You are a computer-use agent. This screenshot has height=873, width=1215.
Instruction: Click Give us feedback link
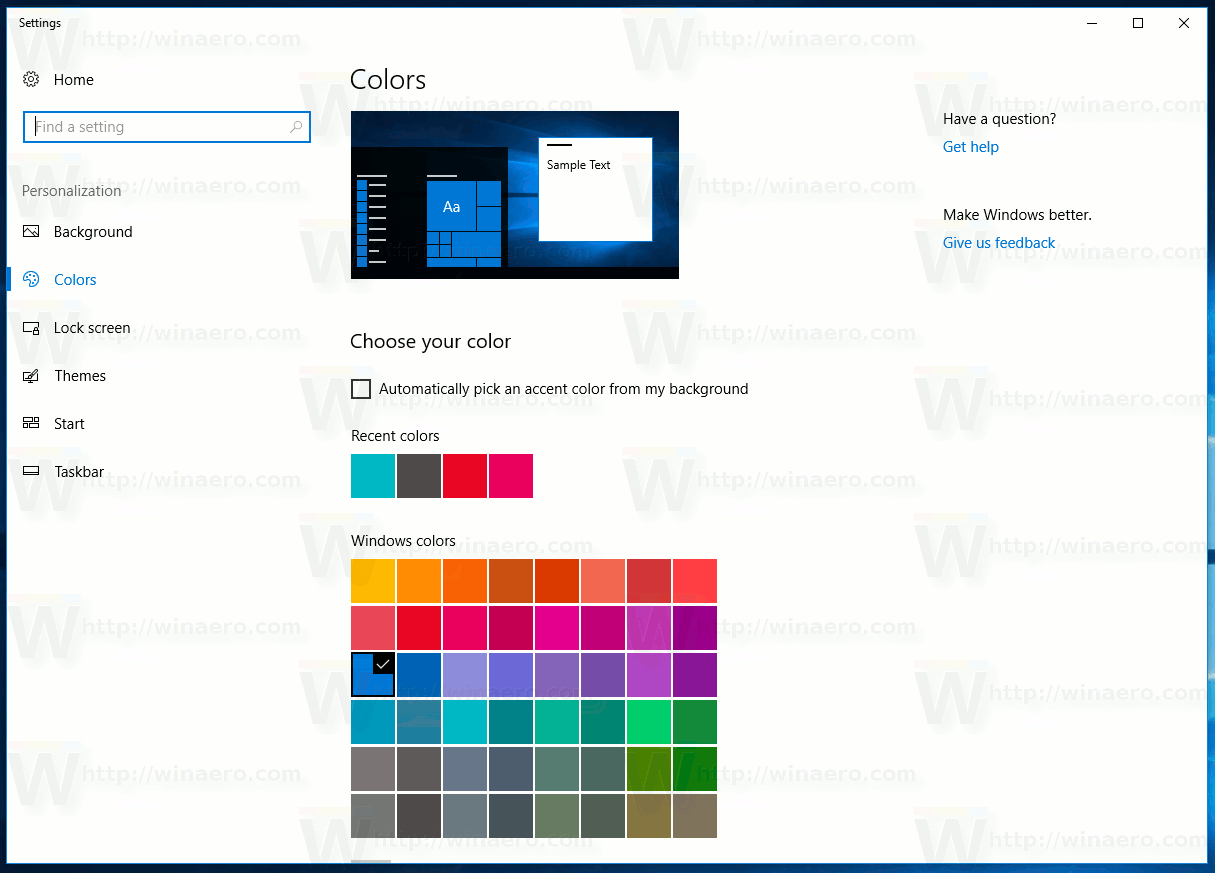coord(998,243)
